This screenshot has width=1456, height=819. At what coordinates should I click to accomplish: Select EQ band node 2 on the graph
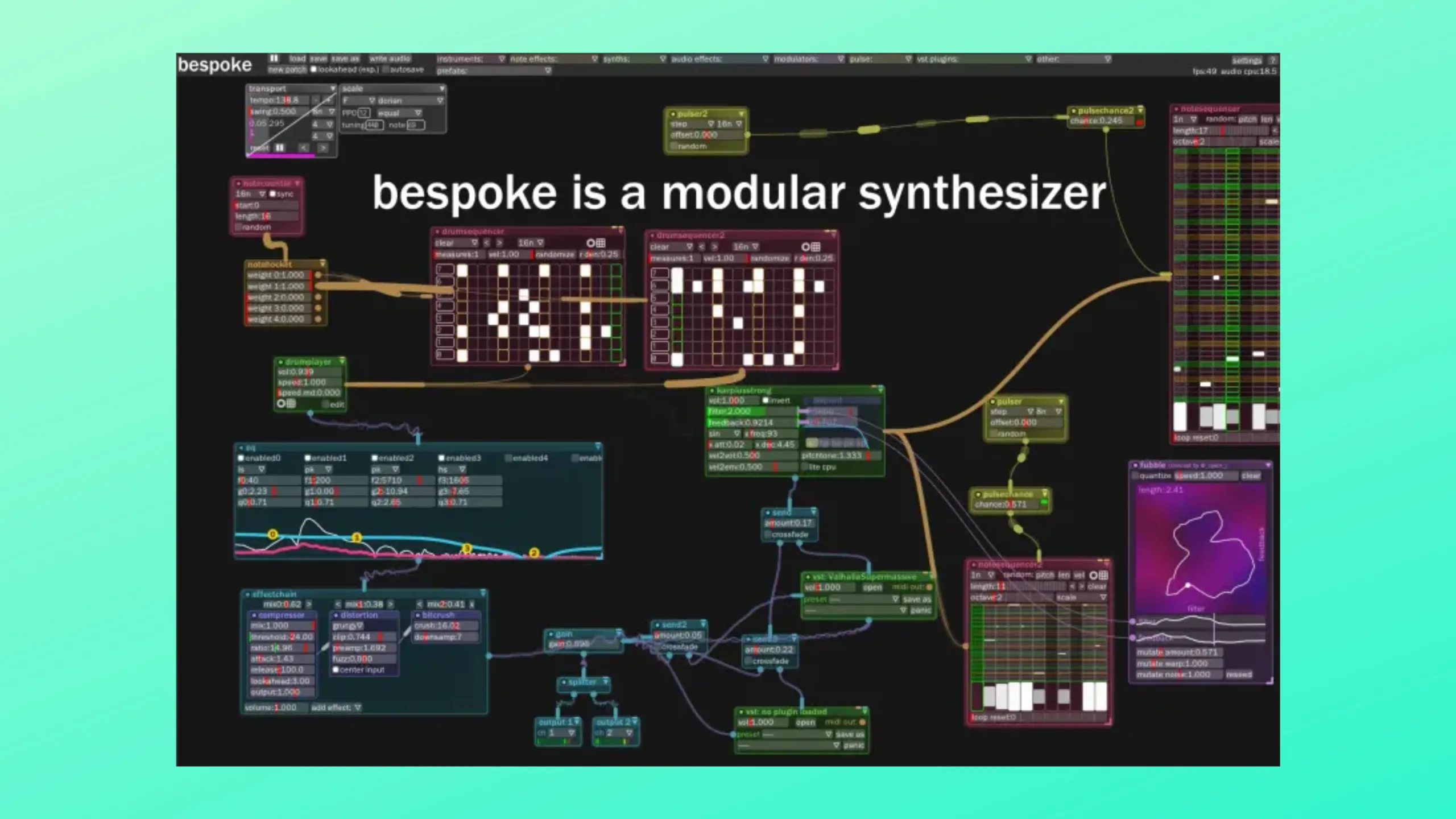(534, 553)
